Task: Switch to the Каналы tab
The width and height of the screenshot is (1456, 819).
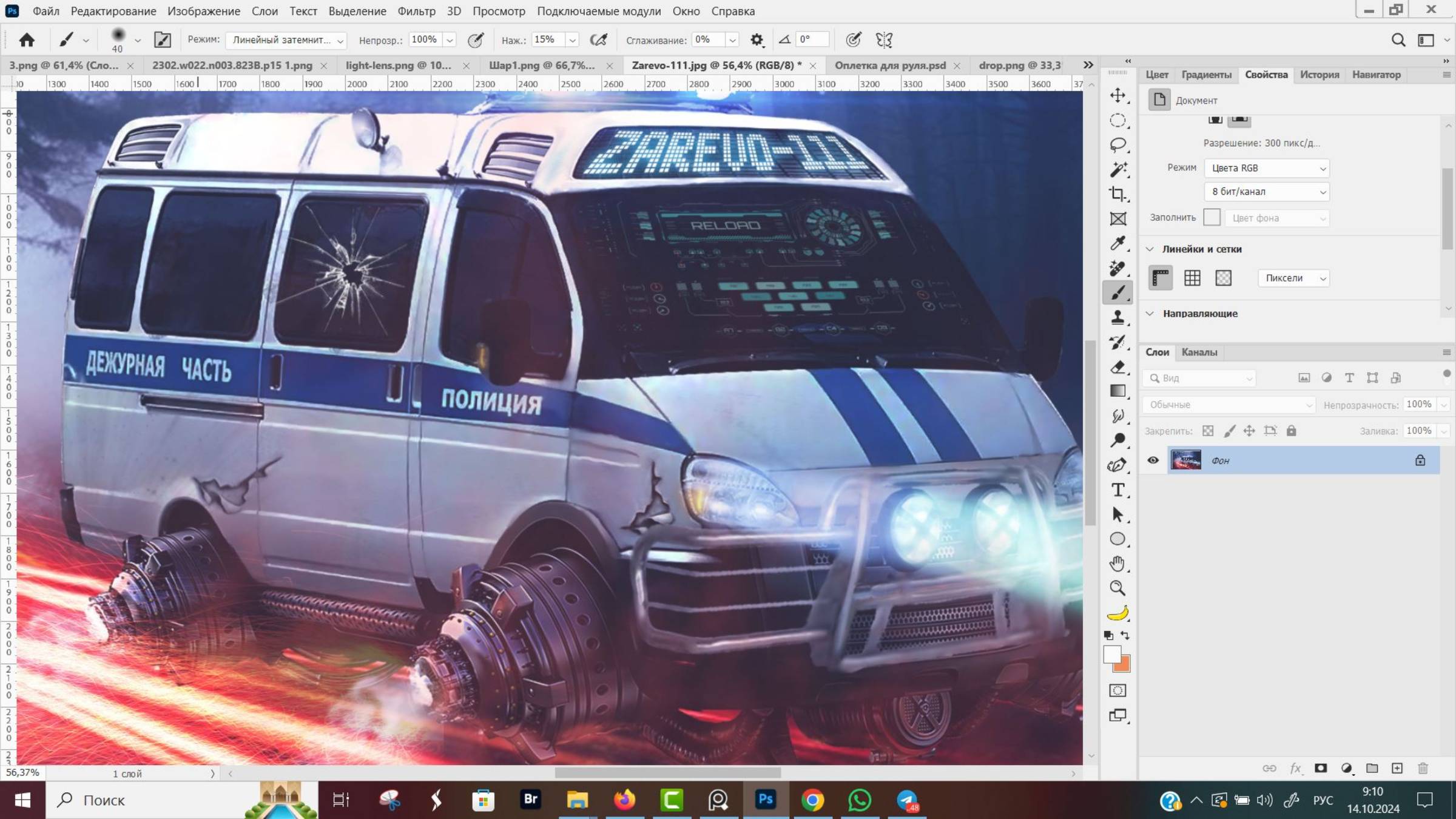Action: (1199, 352)
